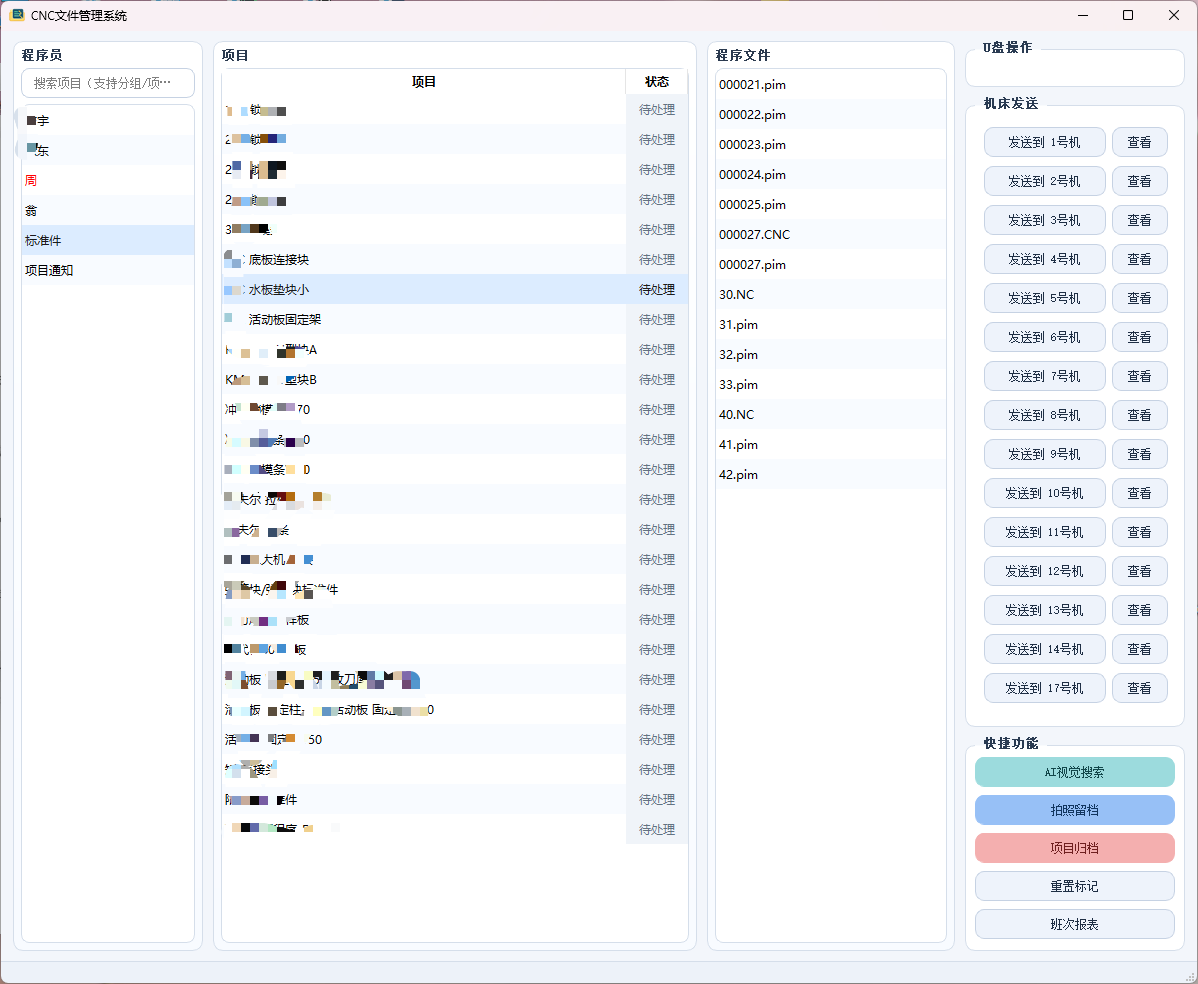Send program to machine 17号机

(x=1044, y=688)
